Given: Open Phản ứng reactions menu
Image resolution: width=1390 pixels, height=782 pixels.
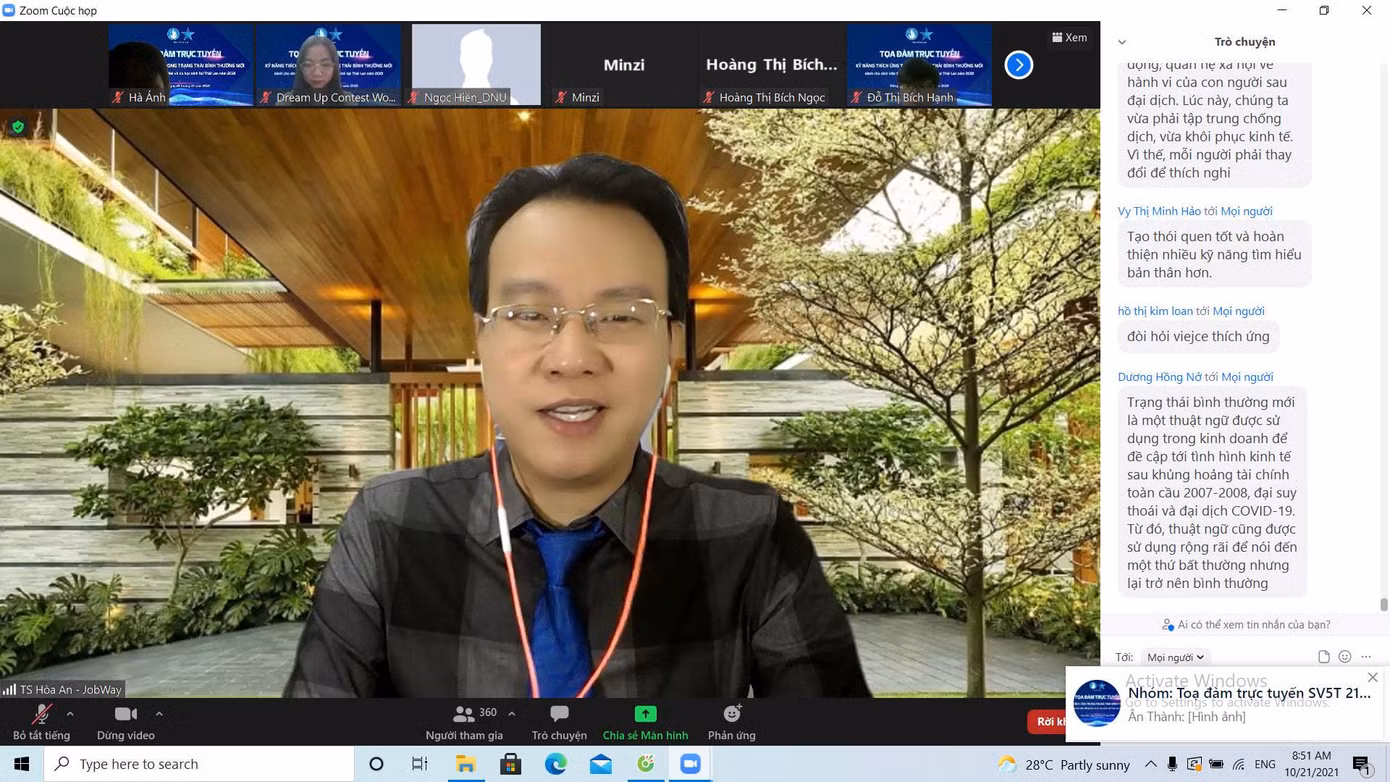Looking at the screenshot, I should (732, 722).
